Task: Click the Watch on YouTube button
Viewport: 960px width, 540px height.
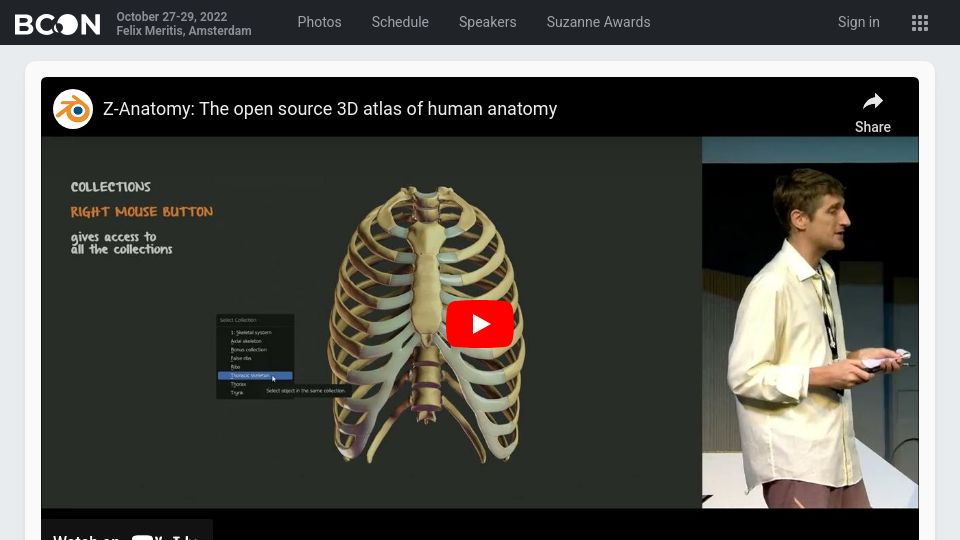Action: [x=127, y=531]
